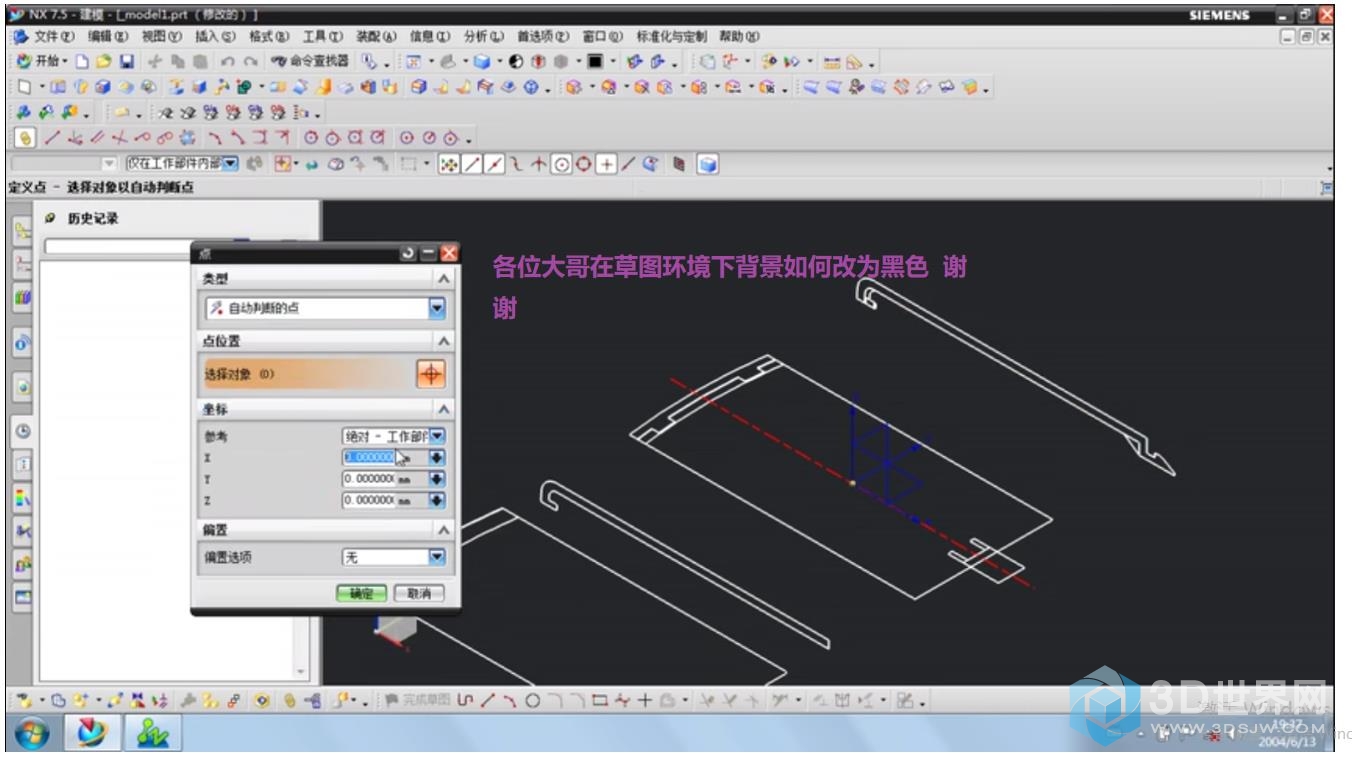Image resolution: width=1352 pixels, height=760 pixels.
Task: Select the sketch Circle tool
Action: [531, 701]
